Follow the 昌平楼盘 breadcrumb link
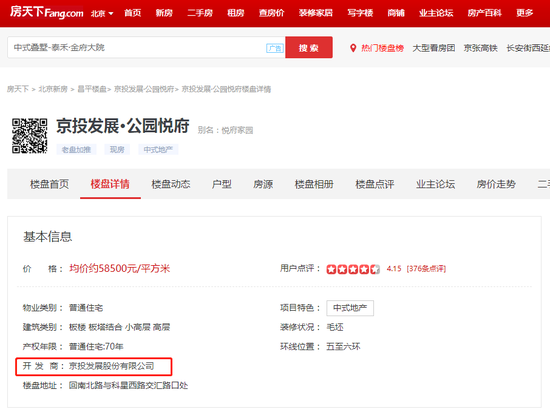 point(92,89)
